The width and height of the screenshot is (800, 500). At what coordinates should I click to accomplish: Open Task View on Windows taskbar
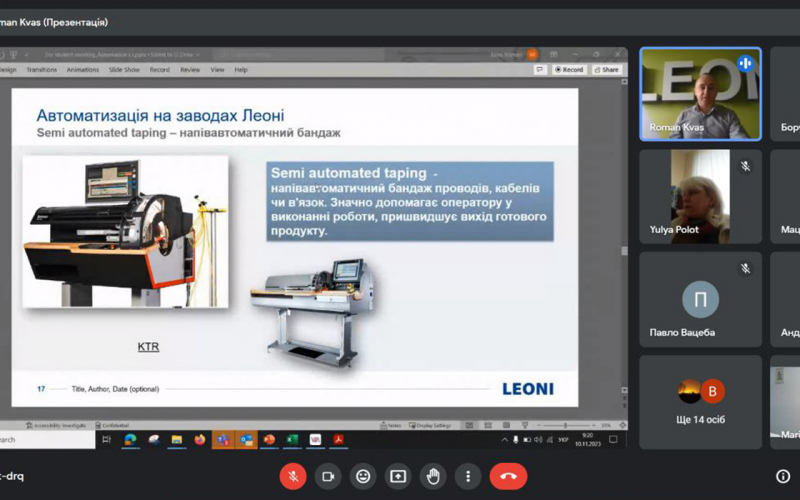pos(107,439)
